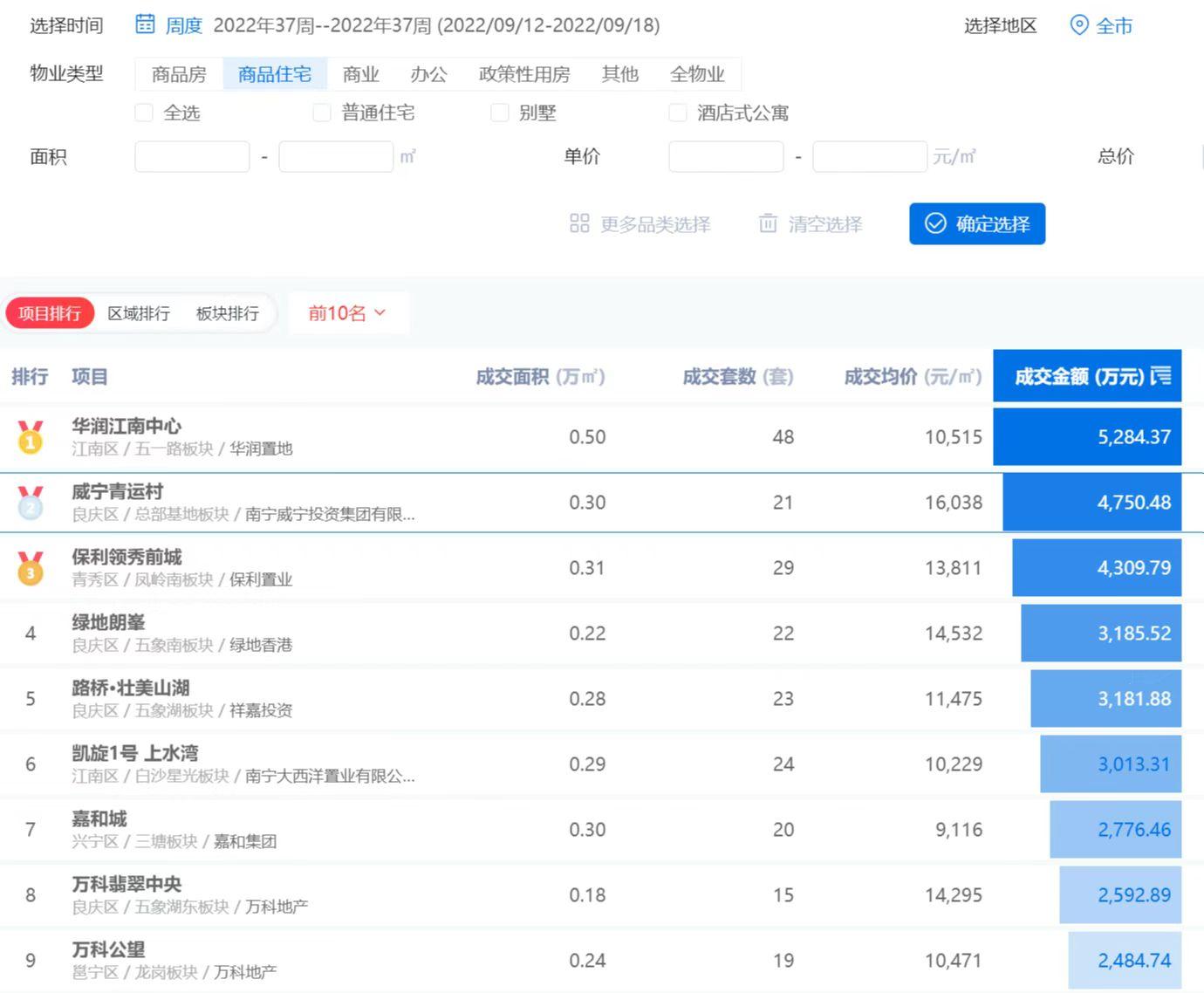Tick the 别墅 checkbox
This screenshot has height=993, width=1204.
coord(500,113)
